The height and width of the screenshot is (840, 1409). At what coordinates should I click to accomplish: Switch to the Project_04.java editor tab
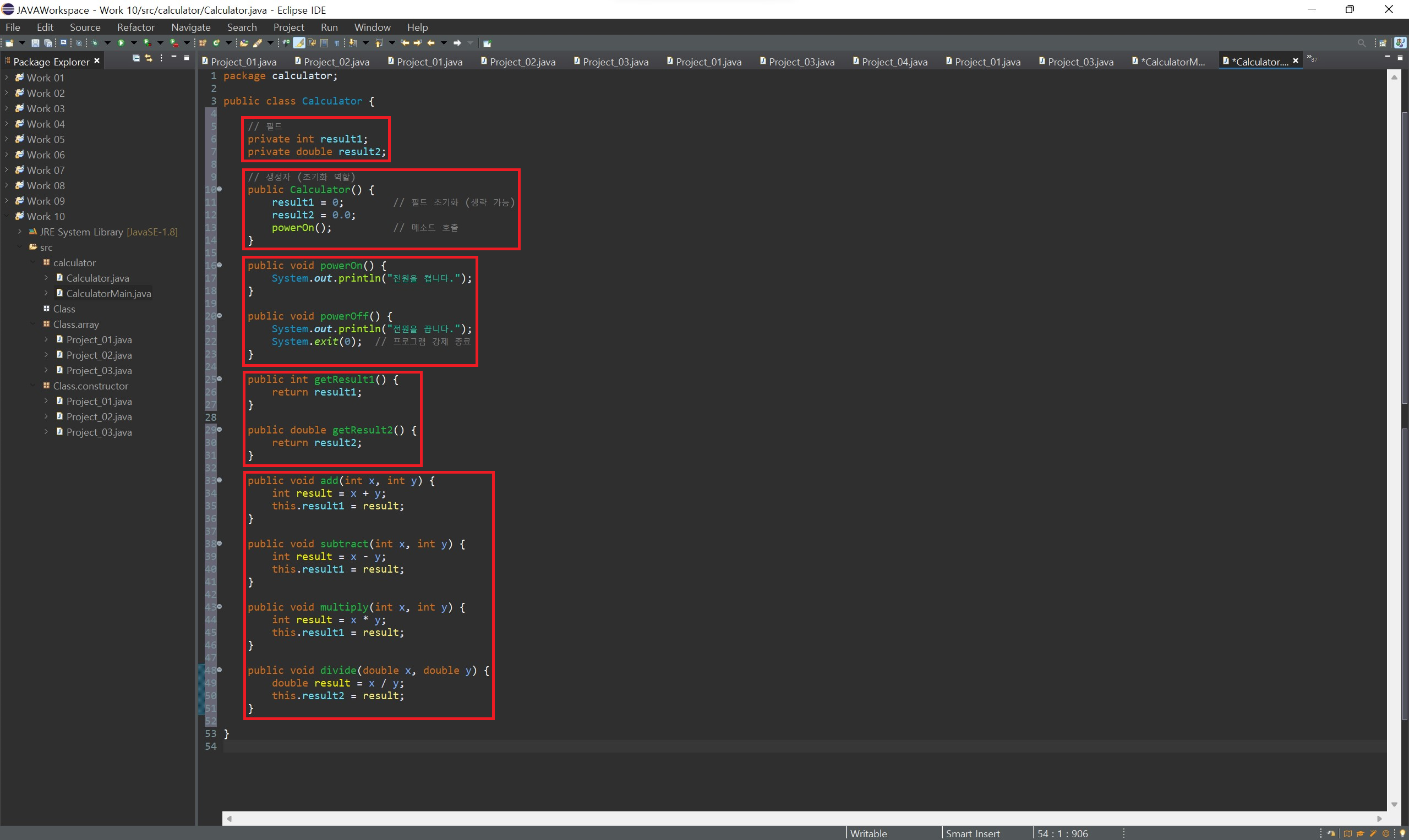[894, 62]
